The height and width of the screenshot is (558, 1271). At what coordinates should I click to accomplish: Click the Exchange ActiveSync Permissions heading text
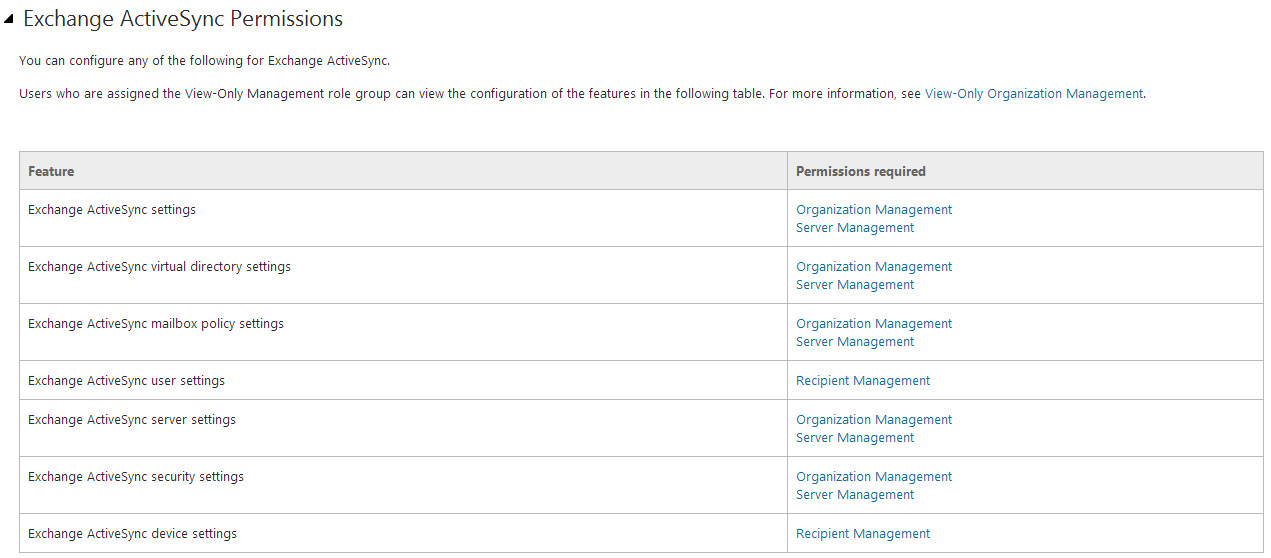[183, 19]
